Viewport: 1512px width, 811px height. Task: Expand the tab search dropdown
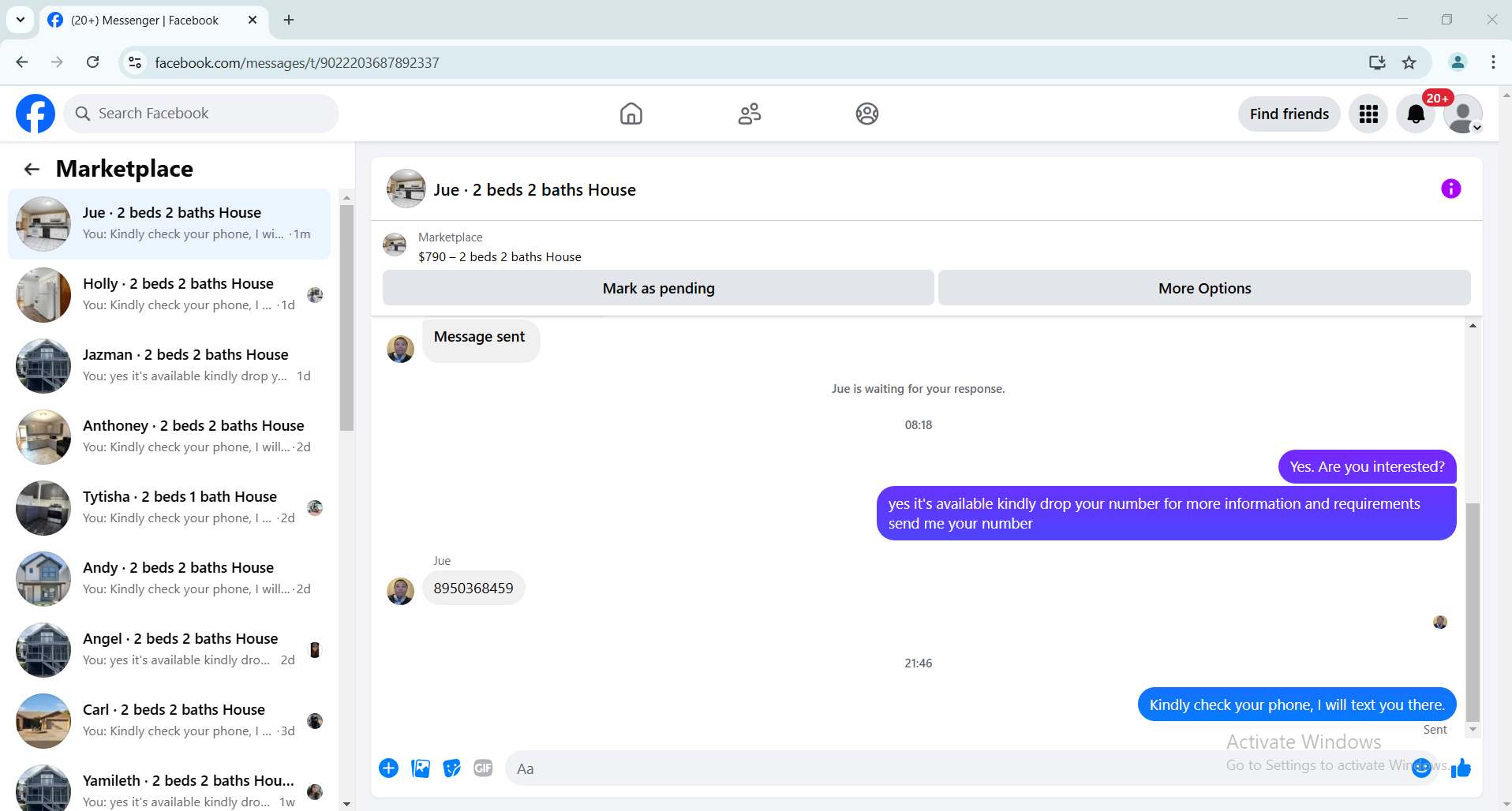21,20
